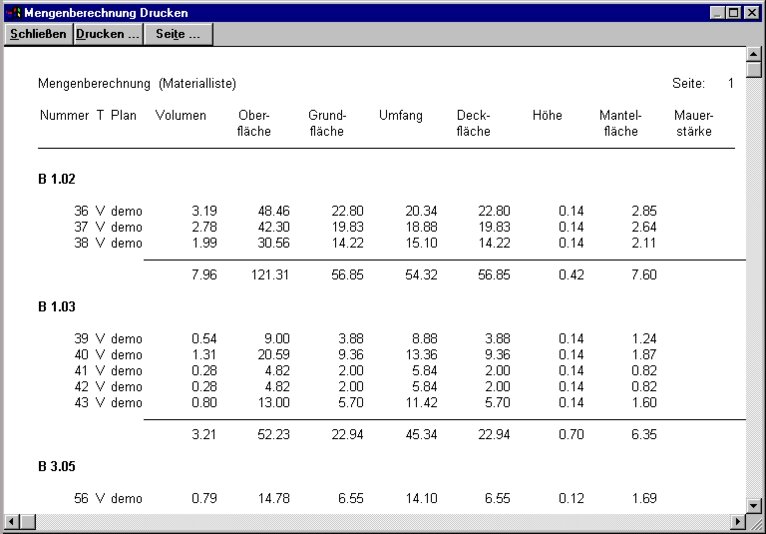This screenshot has width=766, height=534.
Task: Click the Umfang total 45.34
Action: point(421,435)
